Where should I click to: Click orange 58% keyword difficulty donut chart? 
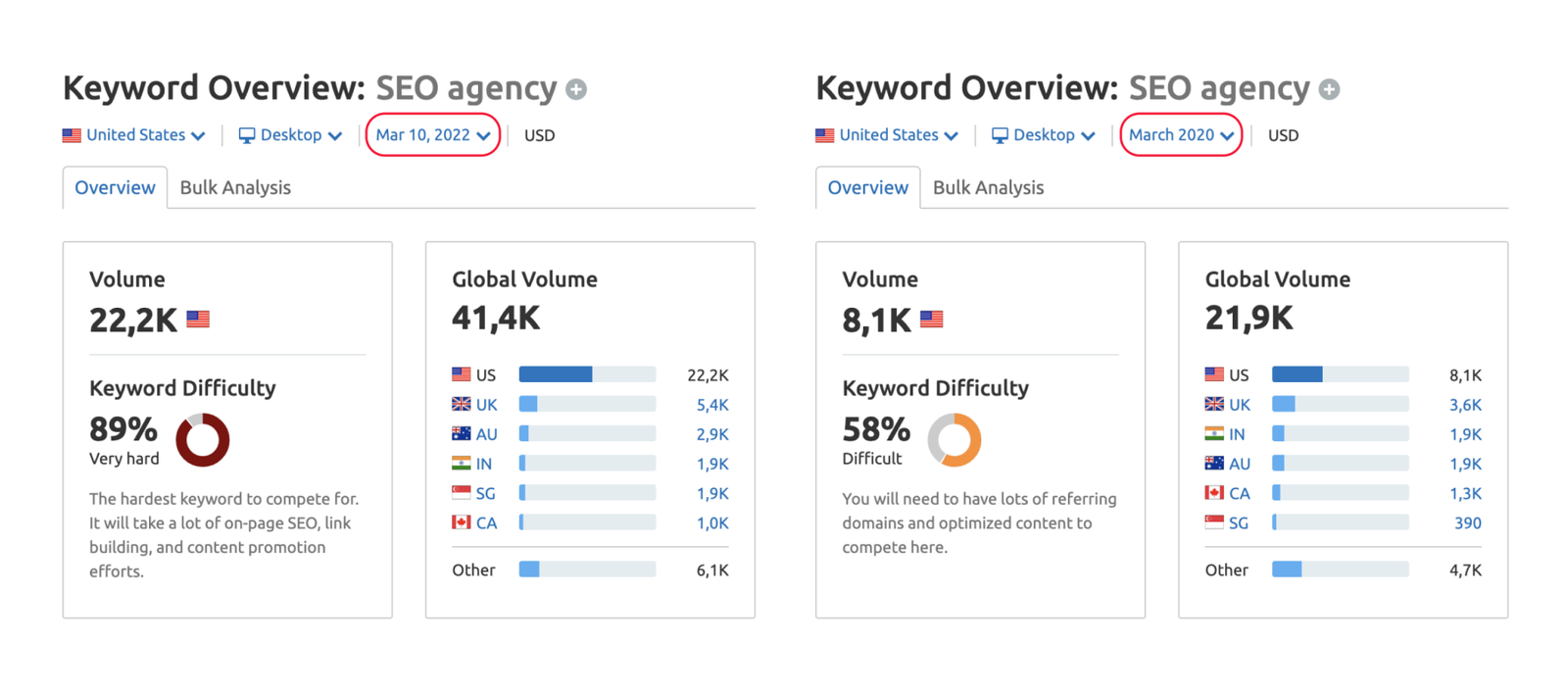pyautogui.click(x=955, y=439)
